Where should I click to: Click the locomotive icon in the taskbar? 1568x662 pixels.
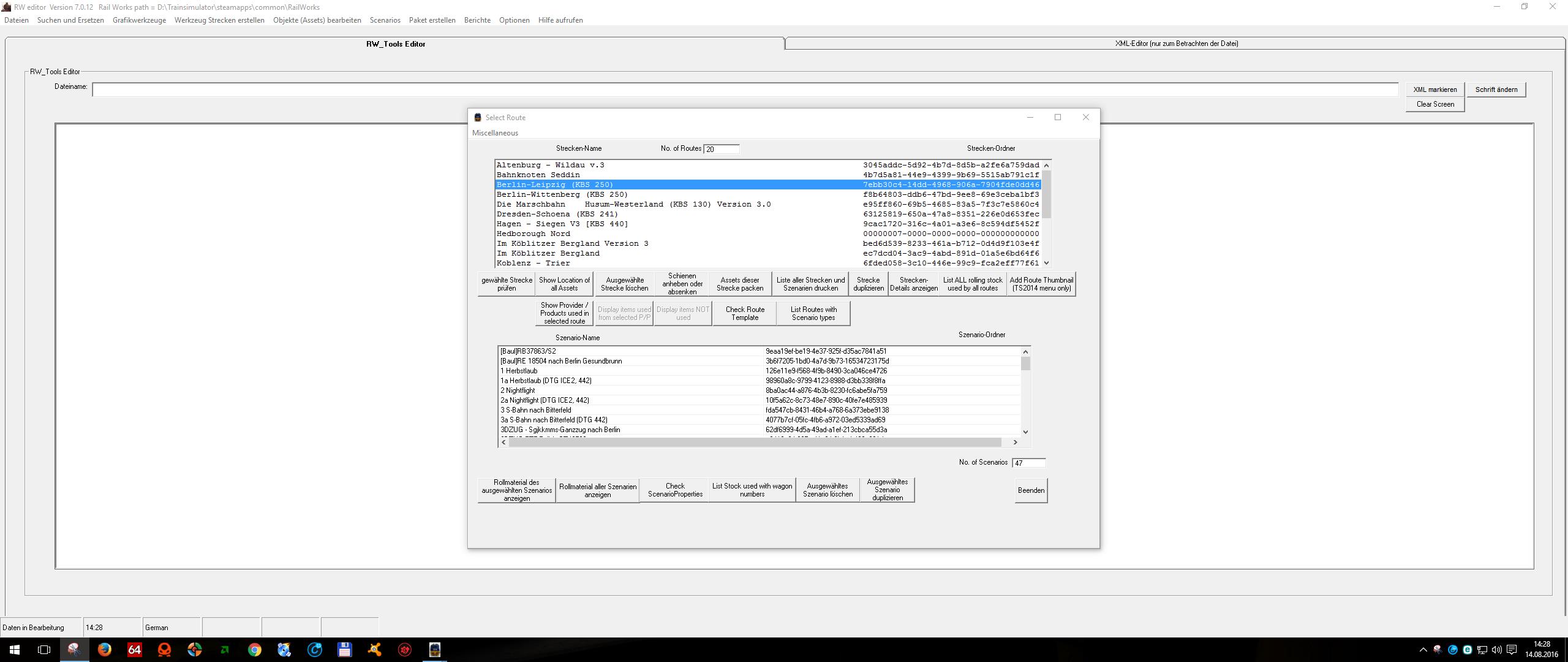(434, 650)
